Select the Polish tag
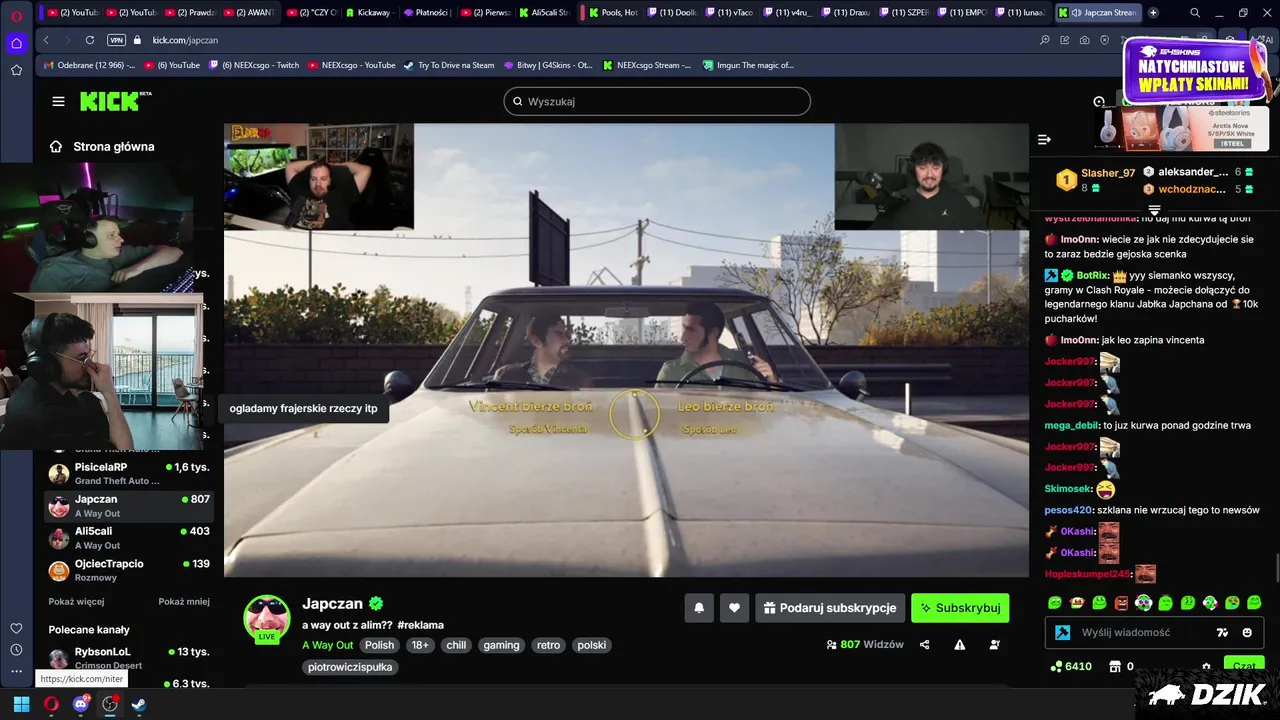The image size is (1280, 720). [x=379, y=645]
